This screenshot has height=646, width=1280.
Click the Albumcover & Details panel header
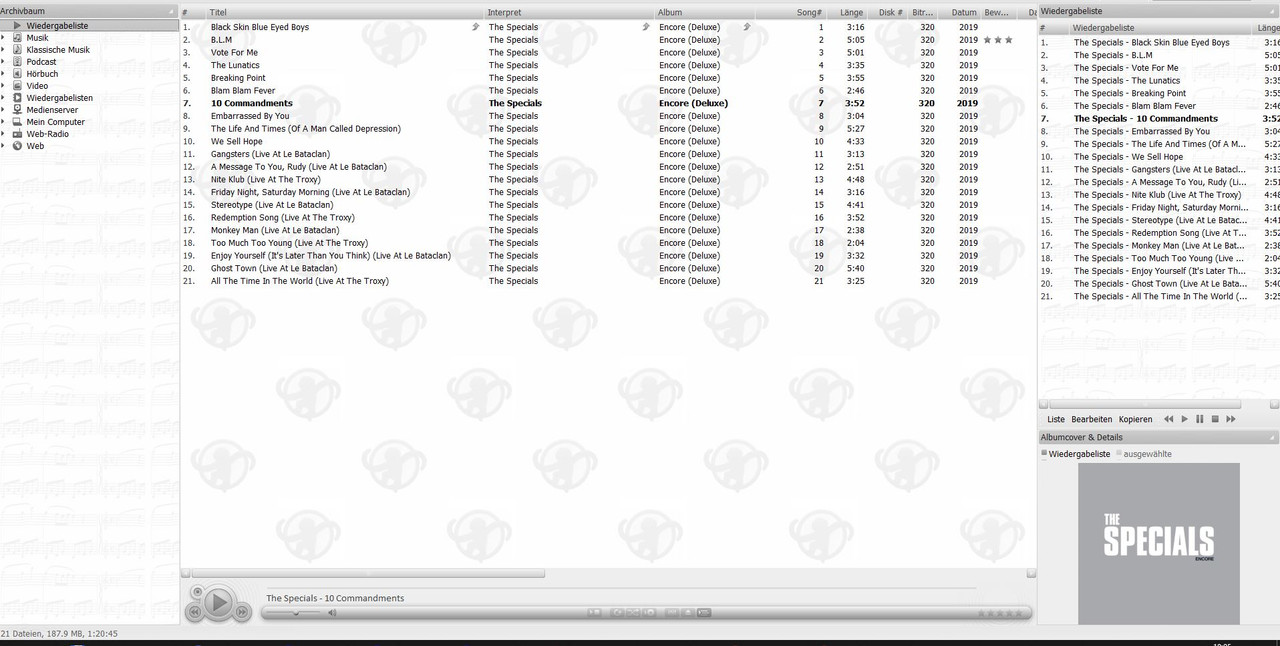[x=1158, y=437]
